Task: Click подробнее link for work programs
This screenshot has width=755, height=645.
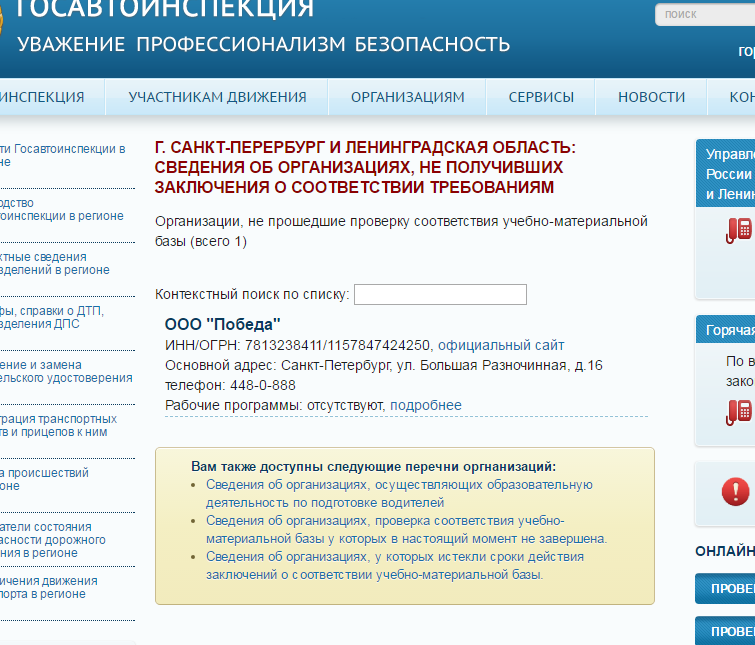Action: point(426,405)
